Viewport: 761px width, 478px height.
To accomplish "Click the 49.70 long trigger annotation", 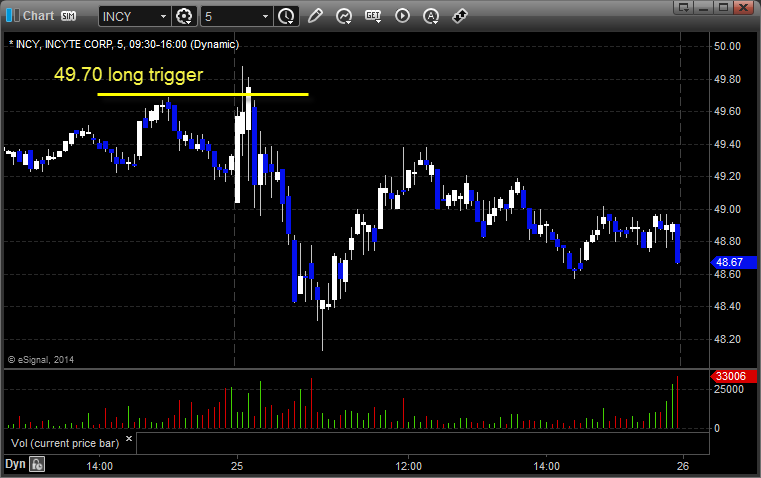I will (129, 75).
